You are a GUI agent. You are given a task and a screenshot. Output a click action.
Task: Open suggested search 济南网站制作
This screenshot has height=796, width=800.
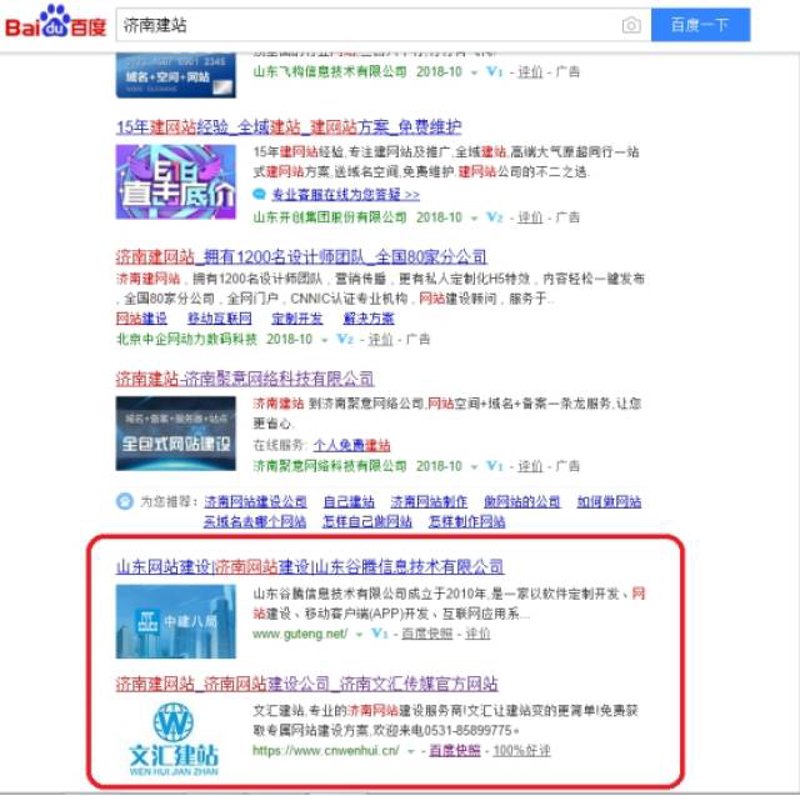tap(429, 502)
